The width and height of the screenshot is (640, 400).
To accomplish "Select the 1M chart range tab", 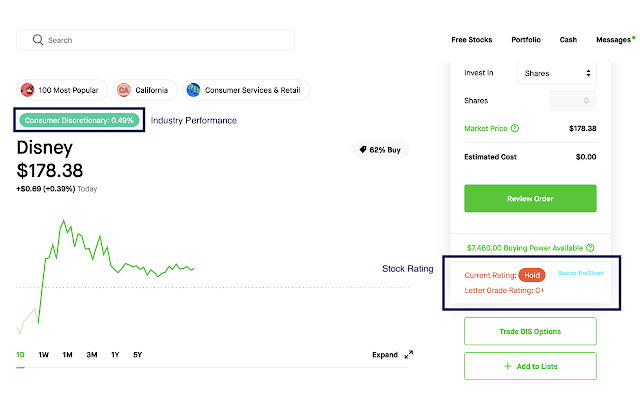I will click(x=67, y=355).
